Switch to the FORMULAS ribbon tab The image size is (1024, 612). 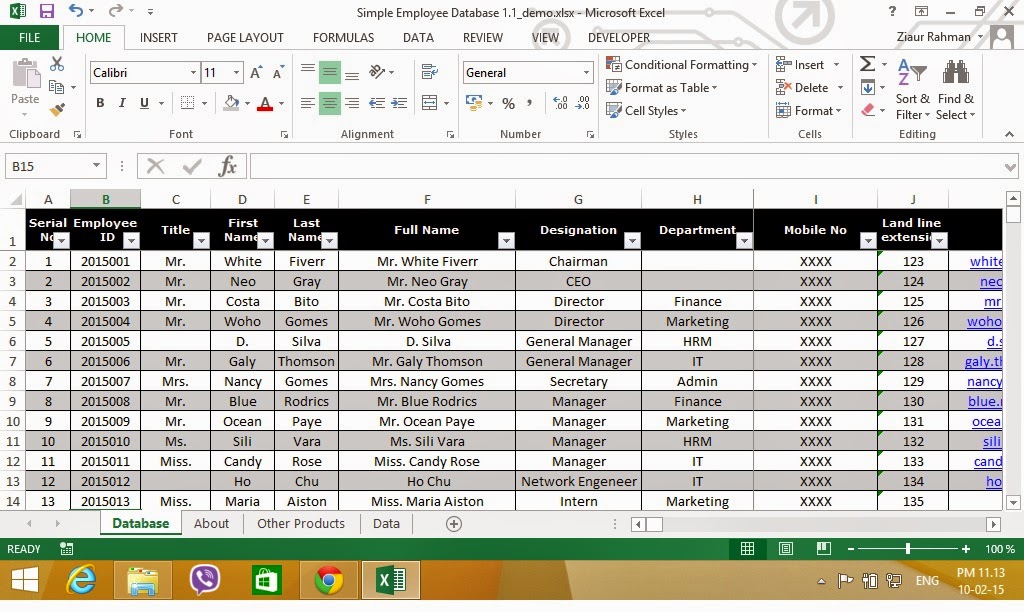point(343,37)
